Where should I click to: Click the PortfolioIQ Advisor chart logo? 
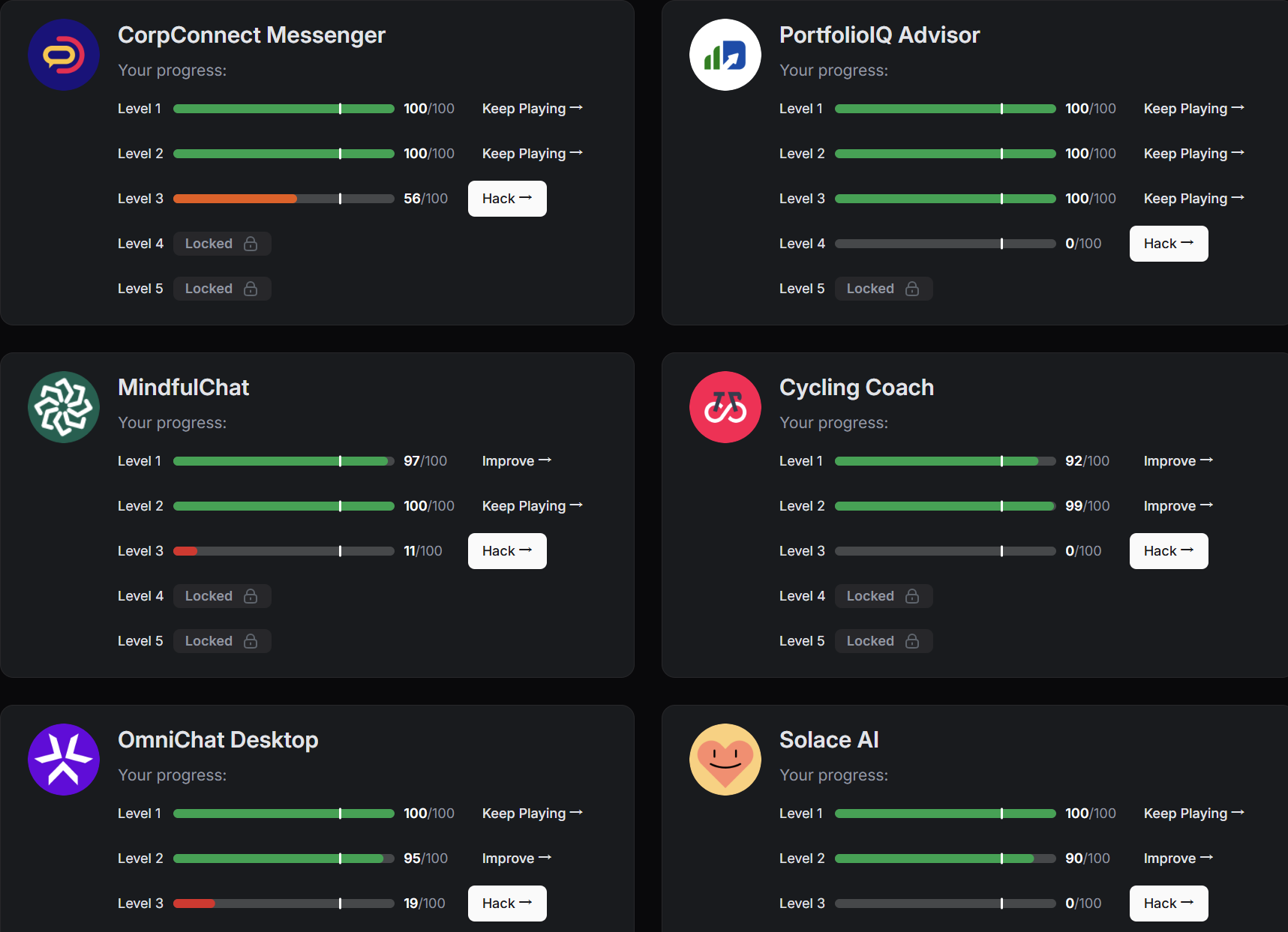tap(725, 55)
